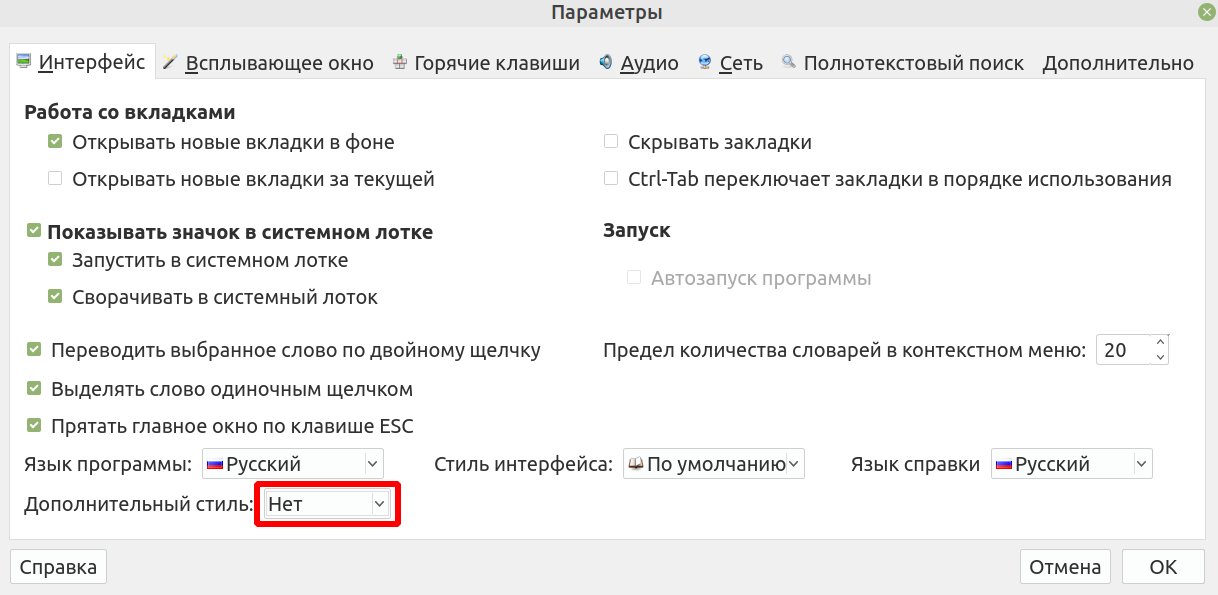
Task: Toggle Выделять слово одиночным щелчком
Action: click(x=220, y=389)
